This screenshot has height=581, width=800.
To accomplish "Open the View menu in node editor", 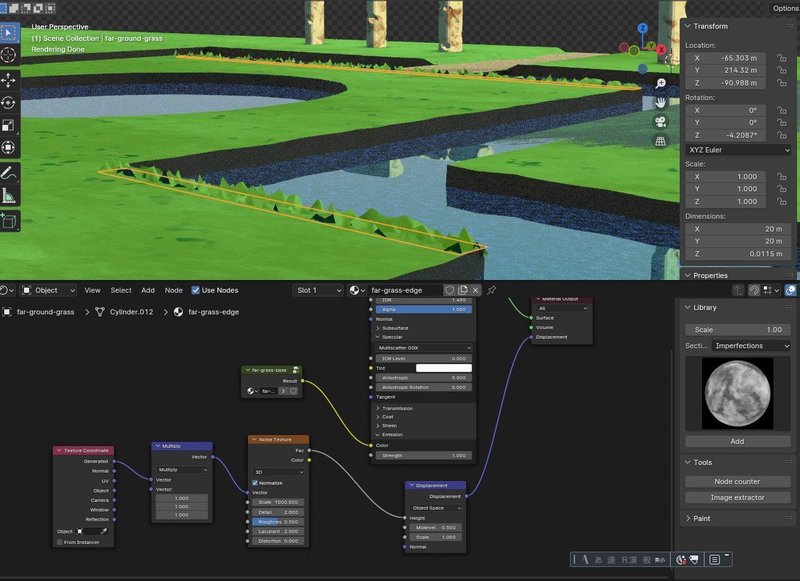I will click(x=92, y=290).
